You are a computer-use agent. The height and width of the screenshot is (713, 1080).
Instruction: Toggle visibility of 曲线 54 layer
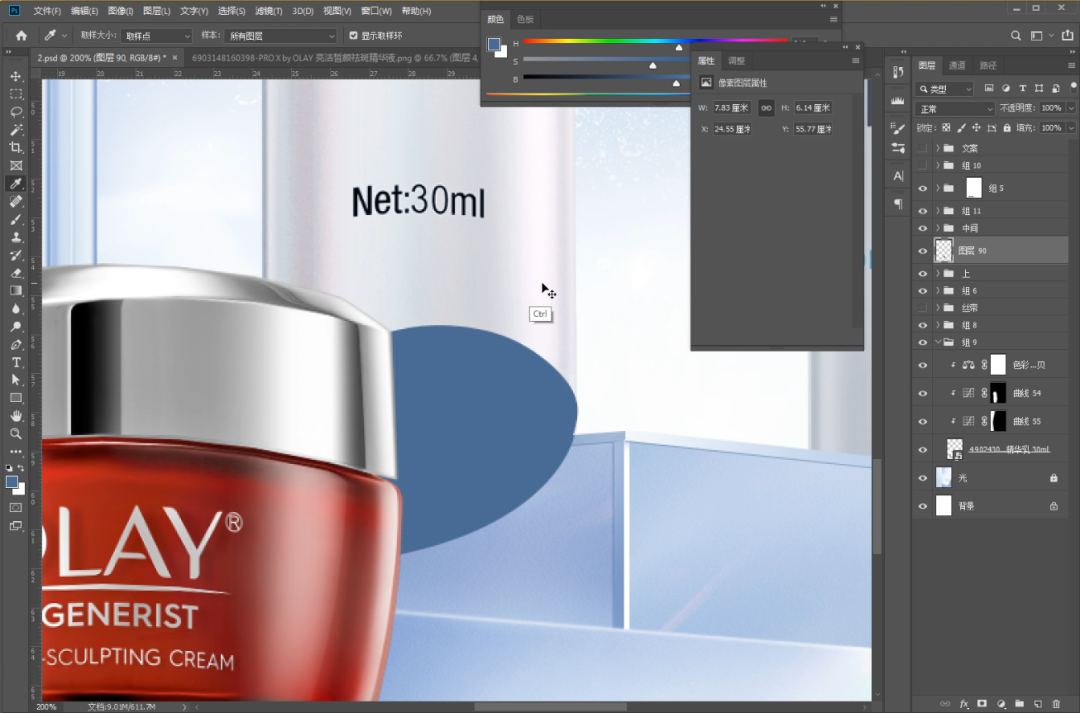[923, 393]
